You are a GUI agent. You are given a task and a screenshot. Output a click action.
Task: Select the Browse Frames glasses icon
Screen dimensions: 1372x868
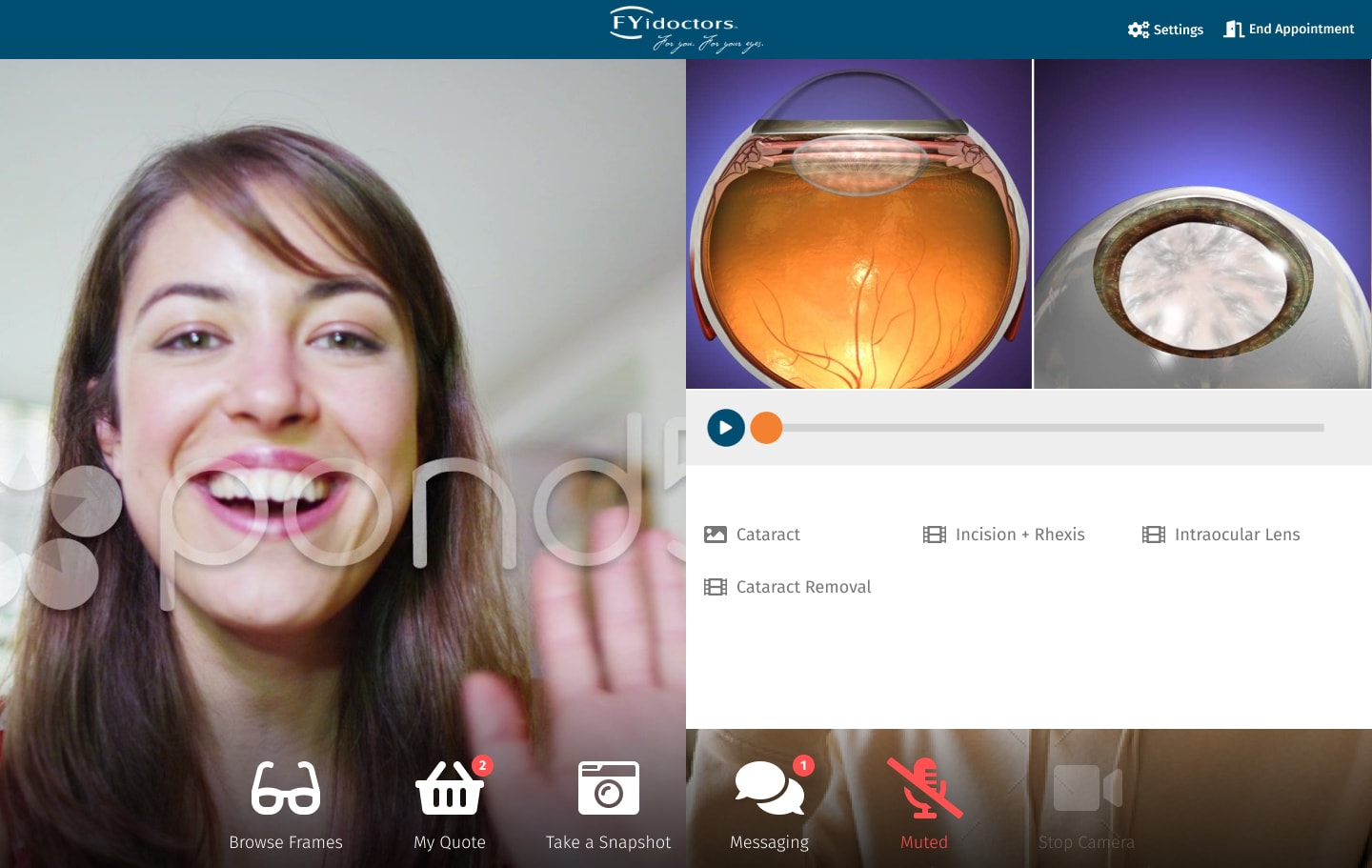point(285,787)
